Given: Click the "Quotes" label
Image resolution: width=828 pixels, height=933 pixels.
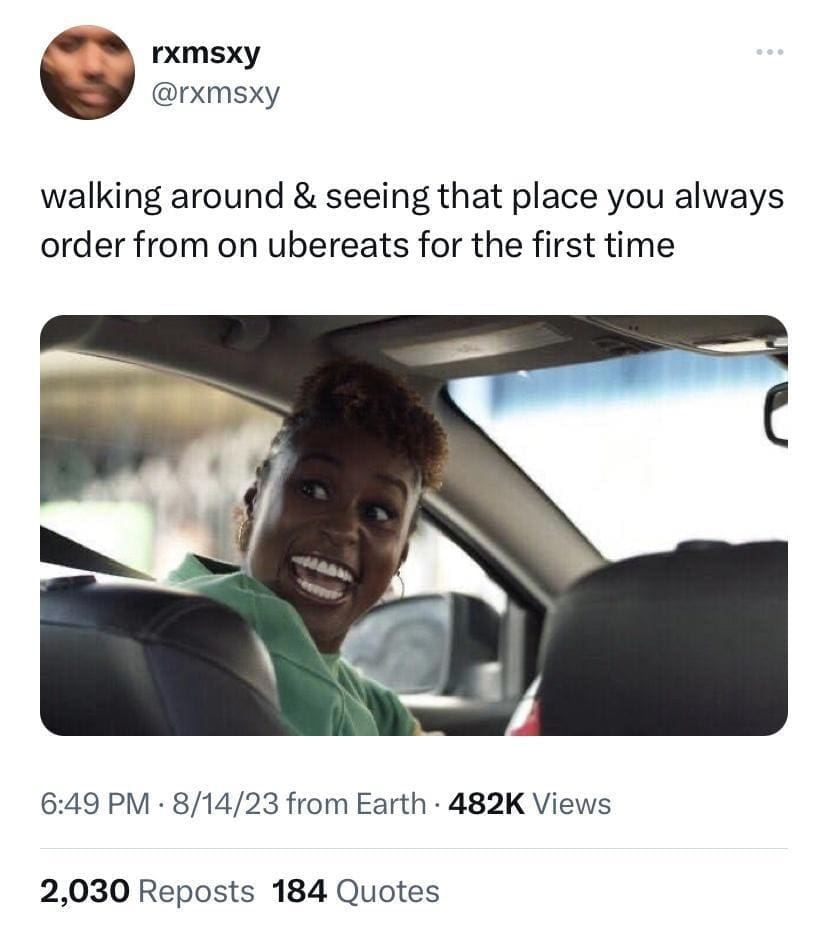Looking at the screenshot, I should coord(388,891).
